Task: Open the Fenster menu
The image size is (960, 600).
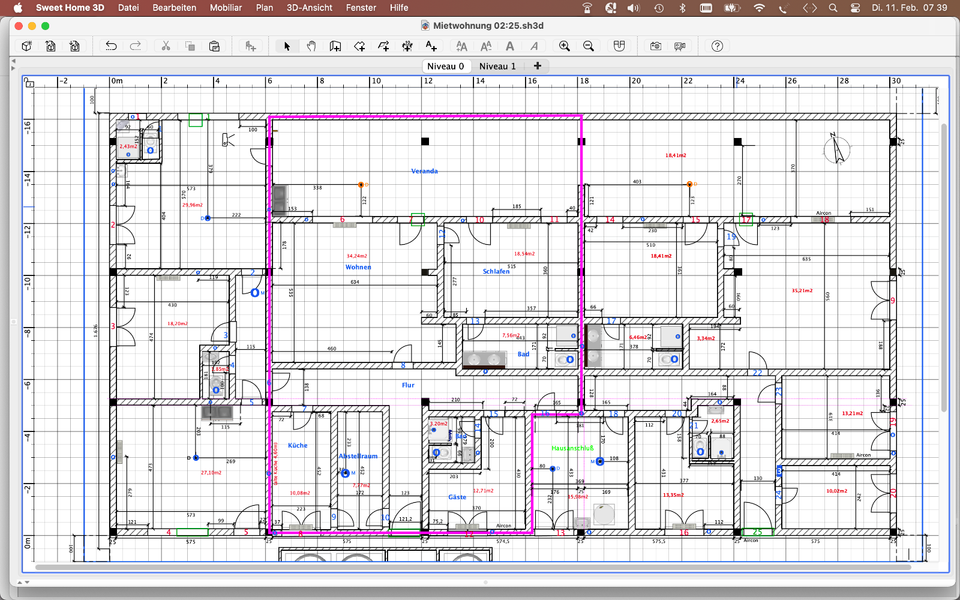Action: 361,8
